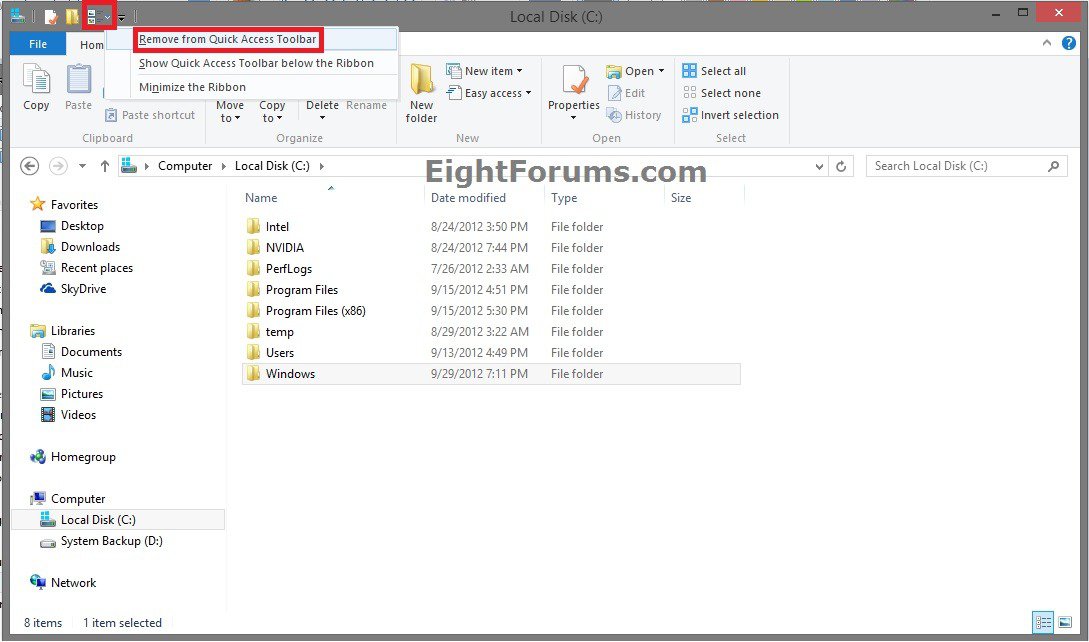This screenshot has height=642, width=1089.
Task: Click the Help question mark icon
Action: 1070,44
